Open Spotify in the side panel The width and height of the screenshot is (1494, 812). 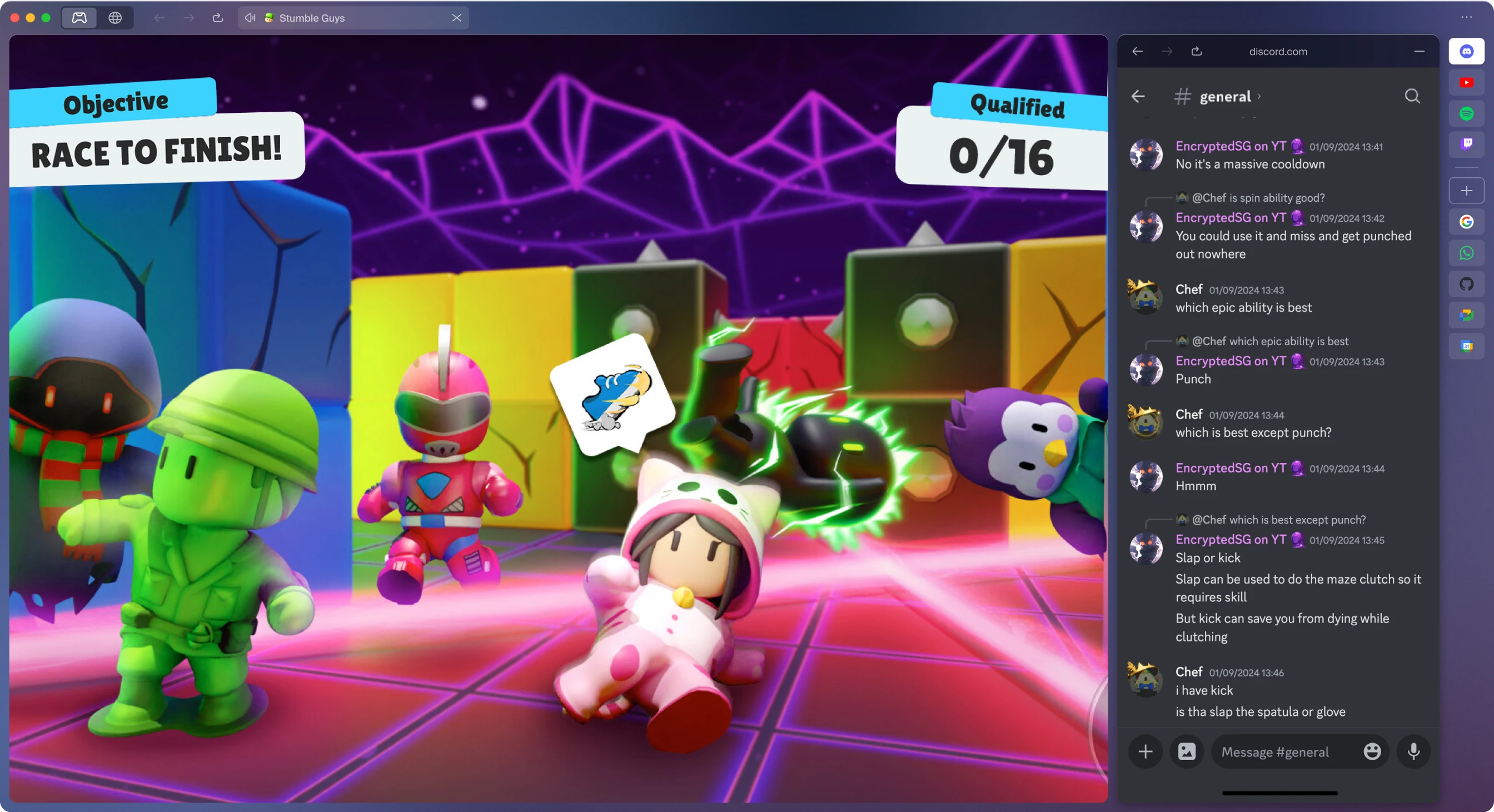1466,113
